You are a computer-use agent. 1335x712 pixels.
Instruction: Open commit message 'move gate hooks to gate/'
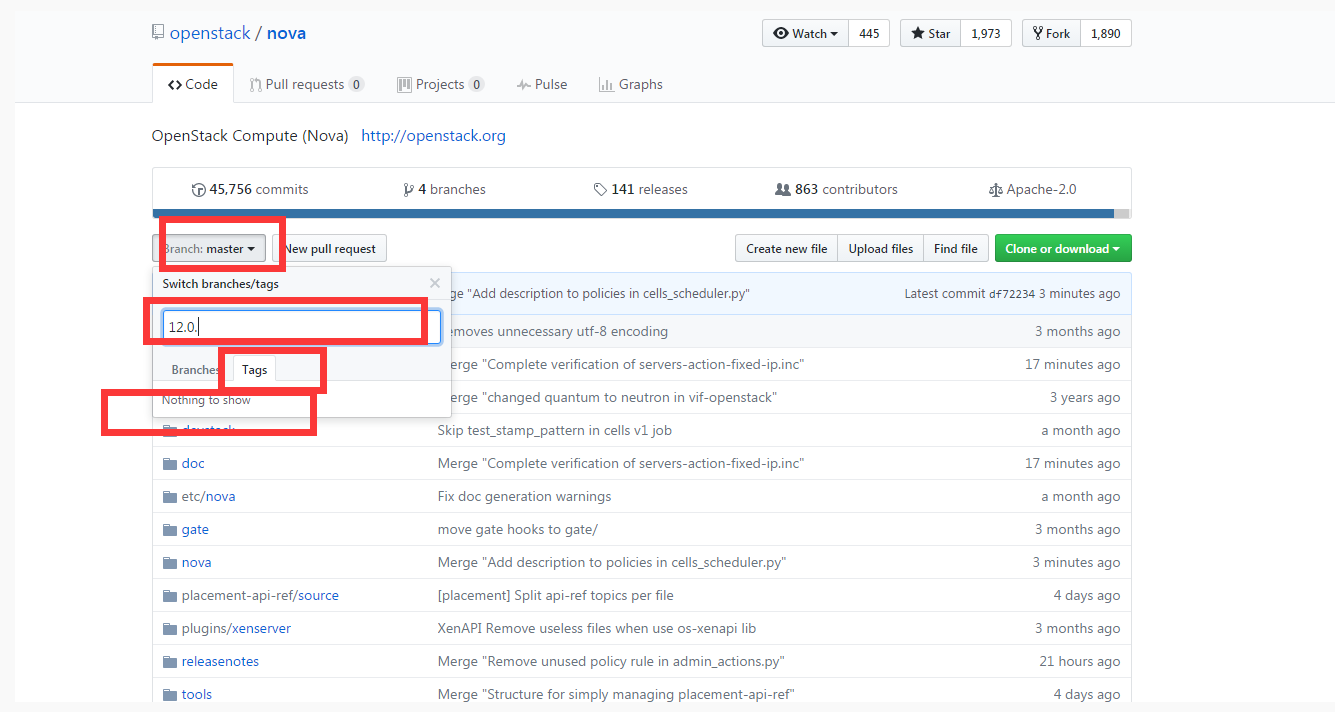[518, 529]
